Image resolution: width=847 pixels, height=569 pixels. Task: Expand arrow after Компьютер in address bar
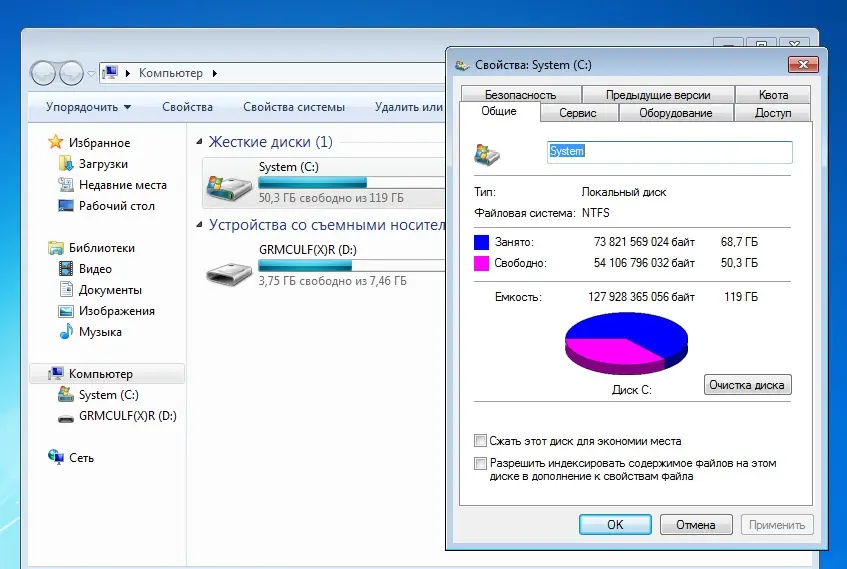pos(214,73)
